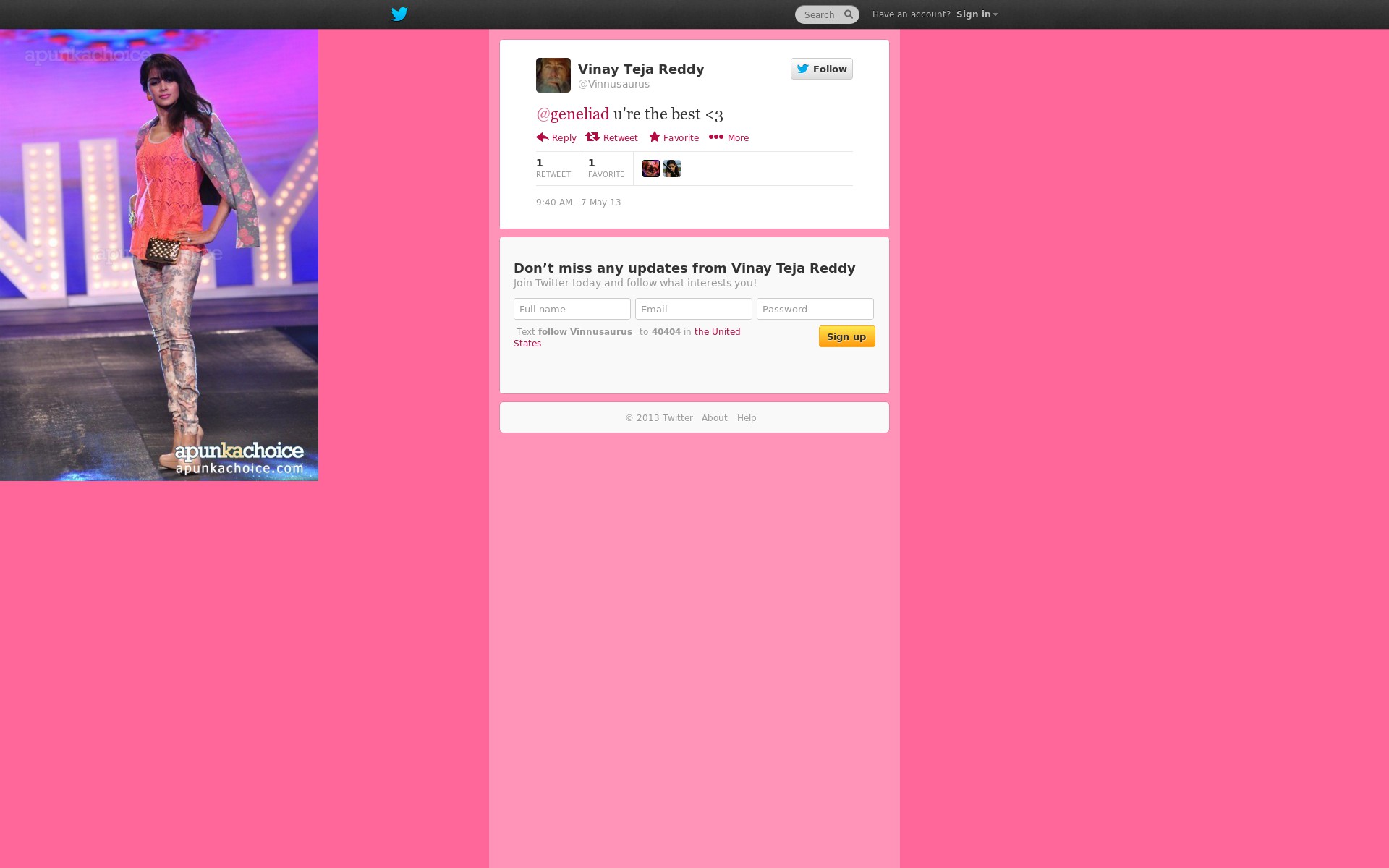Click the © 2013 Twitter text
The image size is (1389, 868).
(659, 418)
